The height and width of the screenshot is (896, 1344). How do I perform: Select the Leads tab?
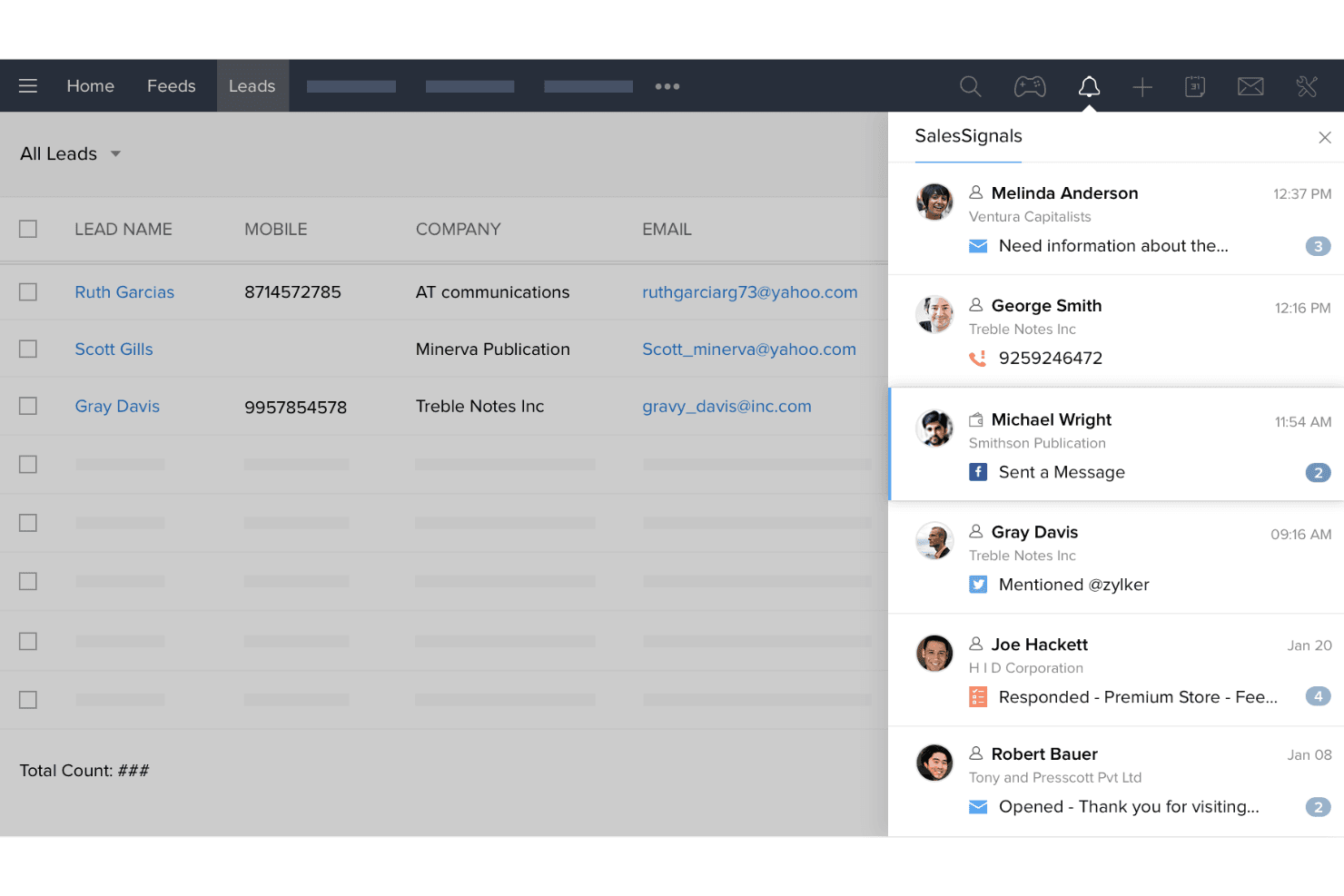[x=252, y=86]
